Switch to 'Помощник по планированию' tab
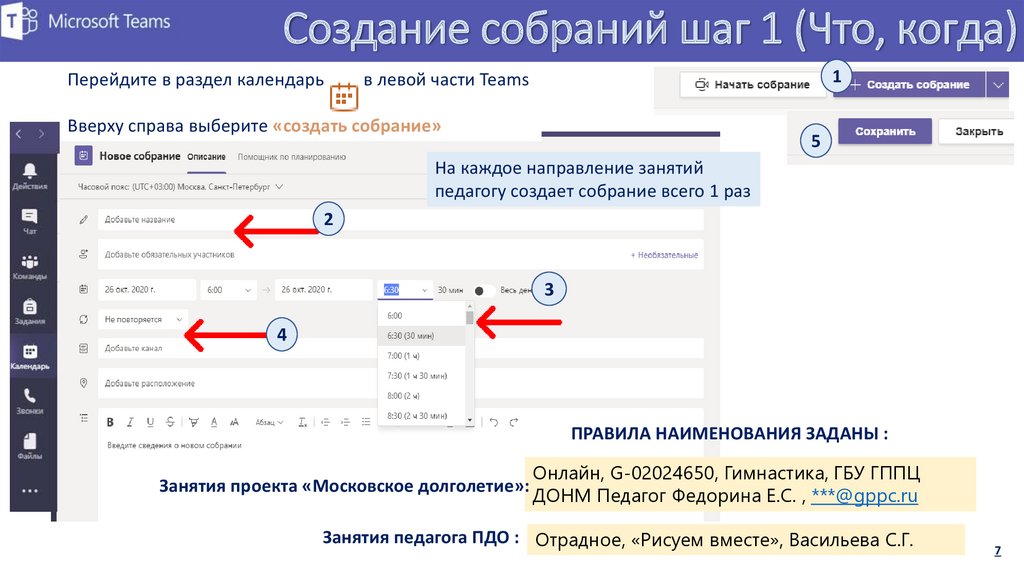Viewport: 1024px width, 574px height. [291, 157]
